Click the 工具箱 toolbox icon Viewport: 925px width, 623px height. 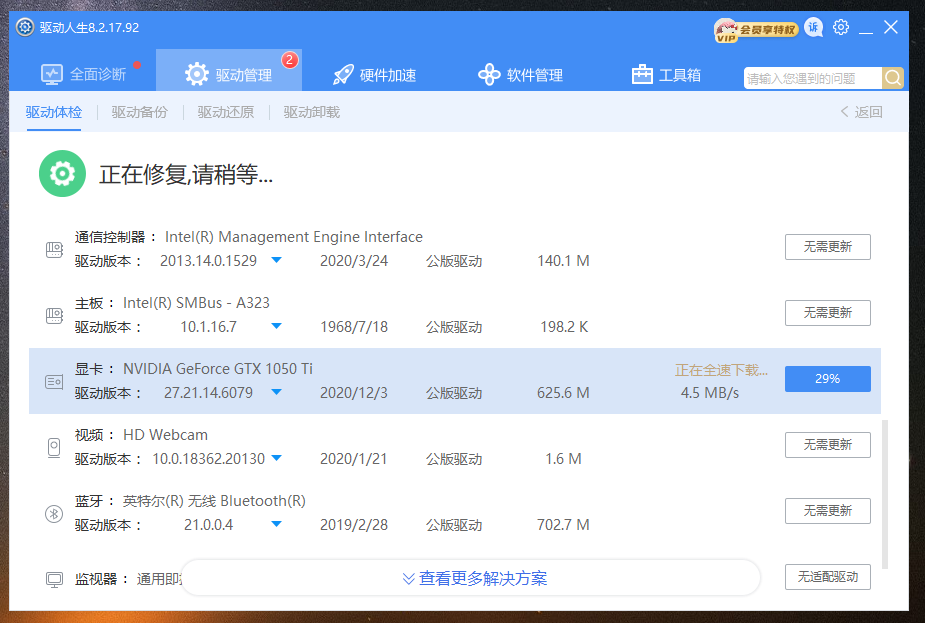coord(642,75)
